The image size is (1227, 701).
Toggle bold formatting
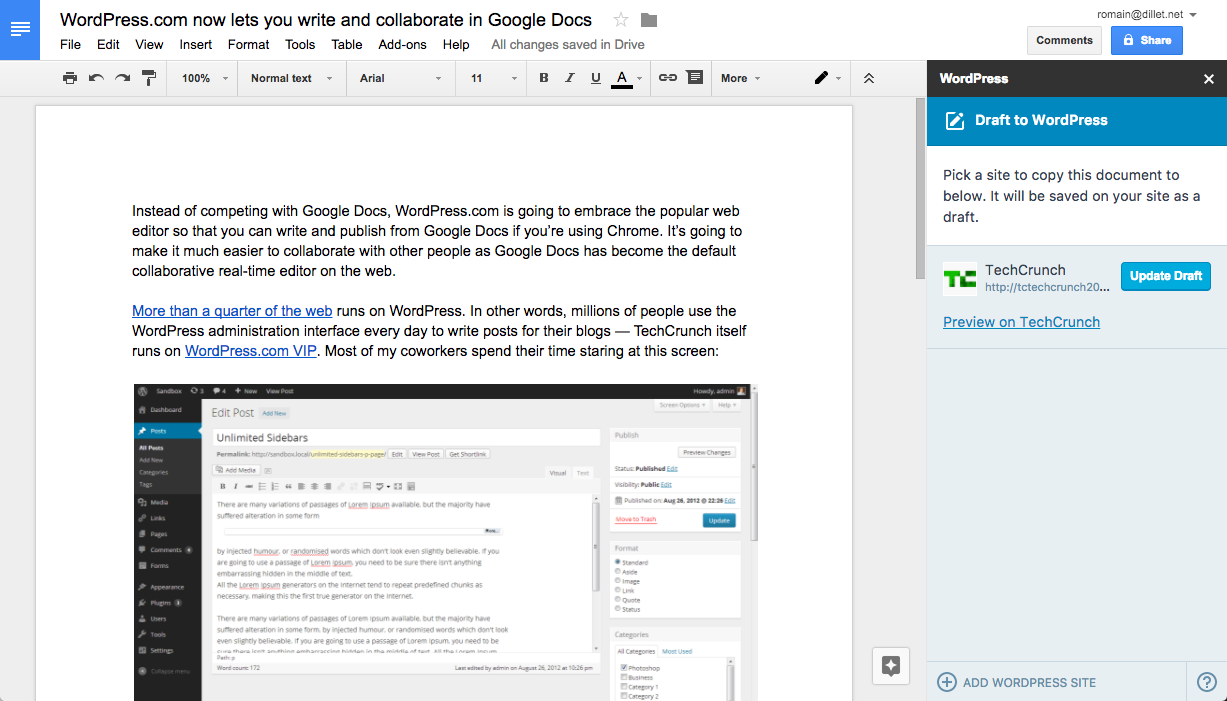click(x=544, y=78)
